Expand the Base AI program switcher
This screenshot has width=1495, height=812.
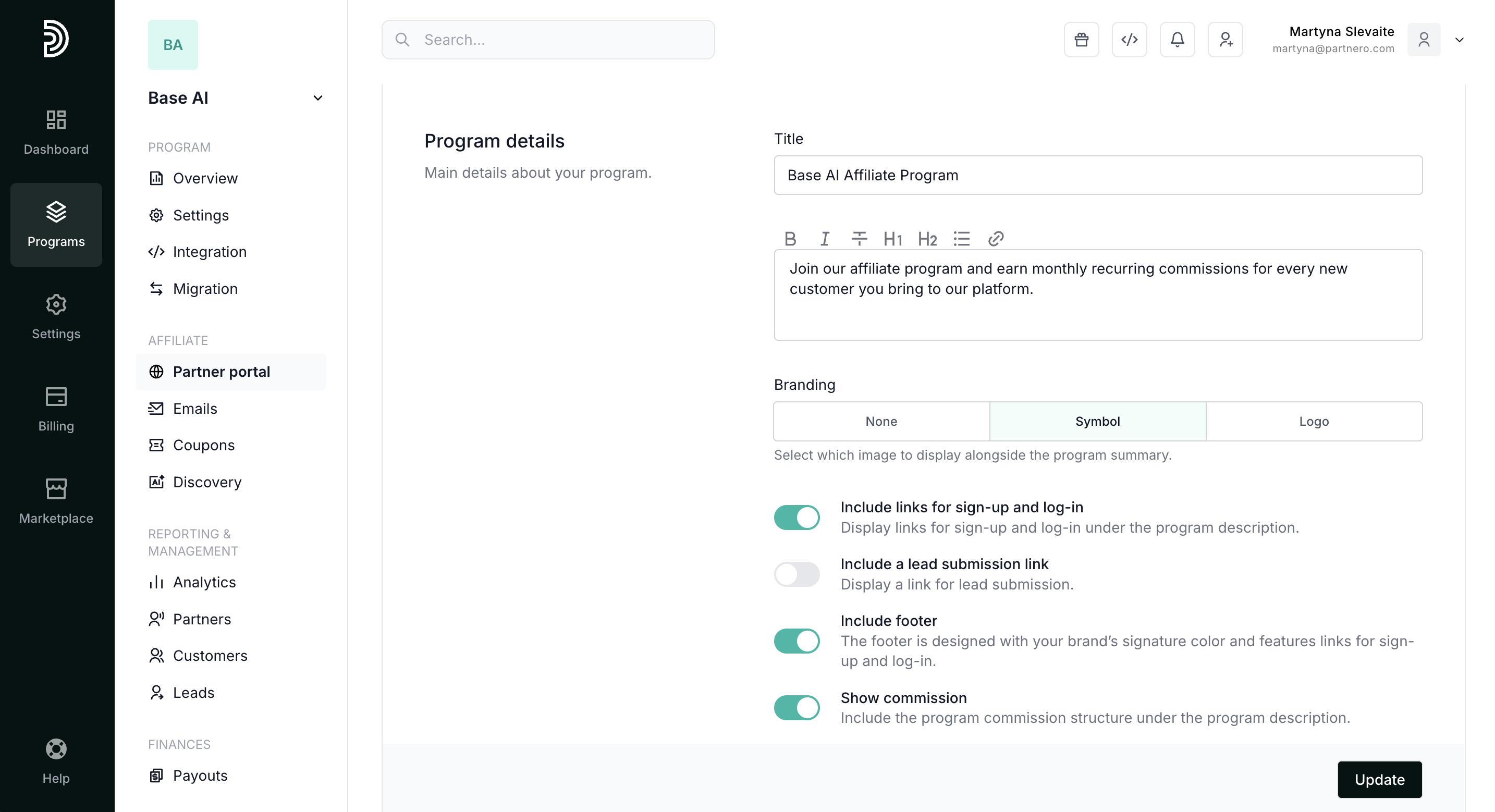[317, 98]
